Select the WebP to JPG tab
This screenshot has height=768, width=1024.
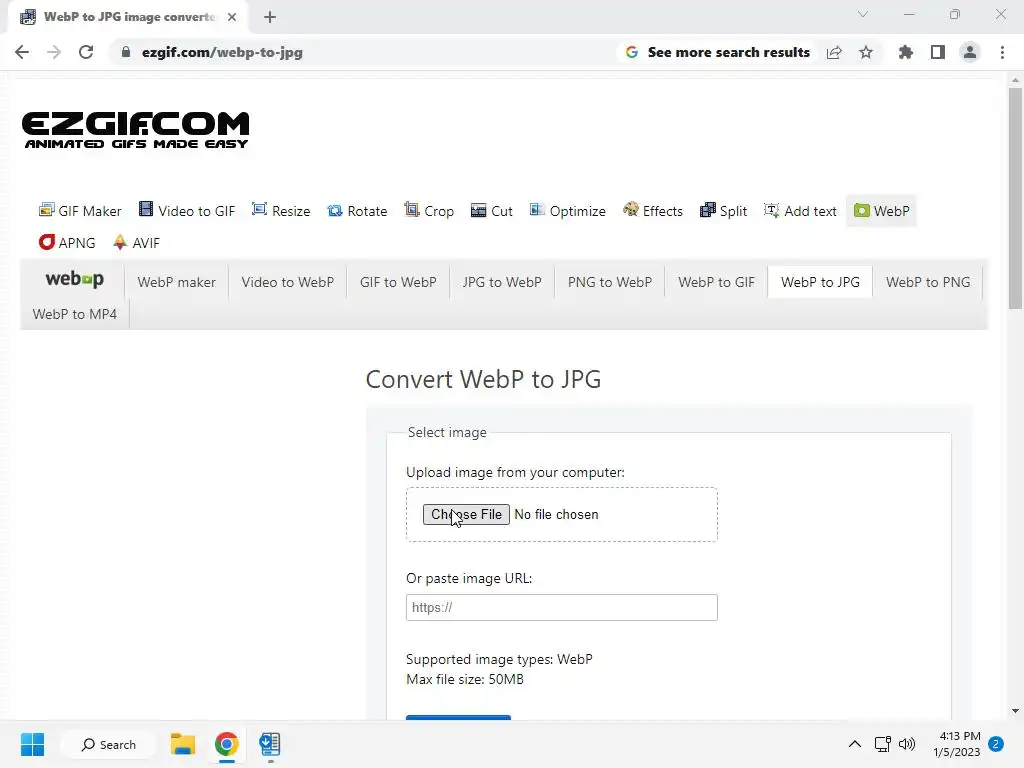coord(820,282)
